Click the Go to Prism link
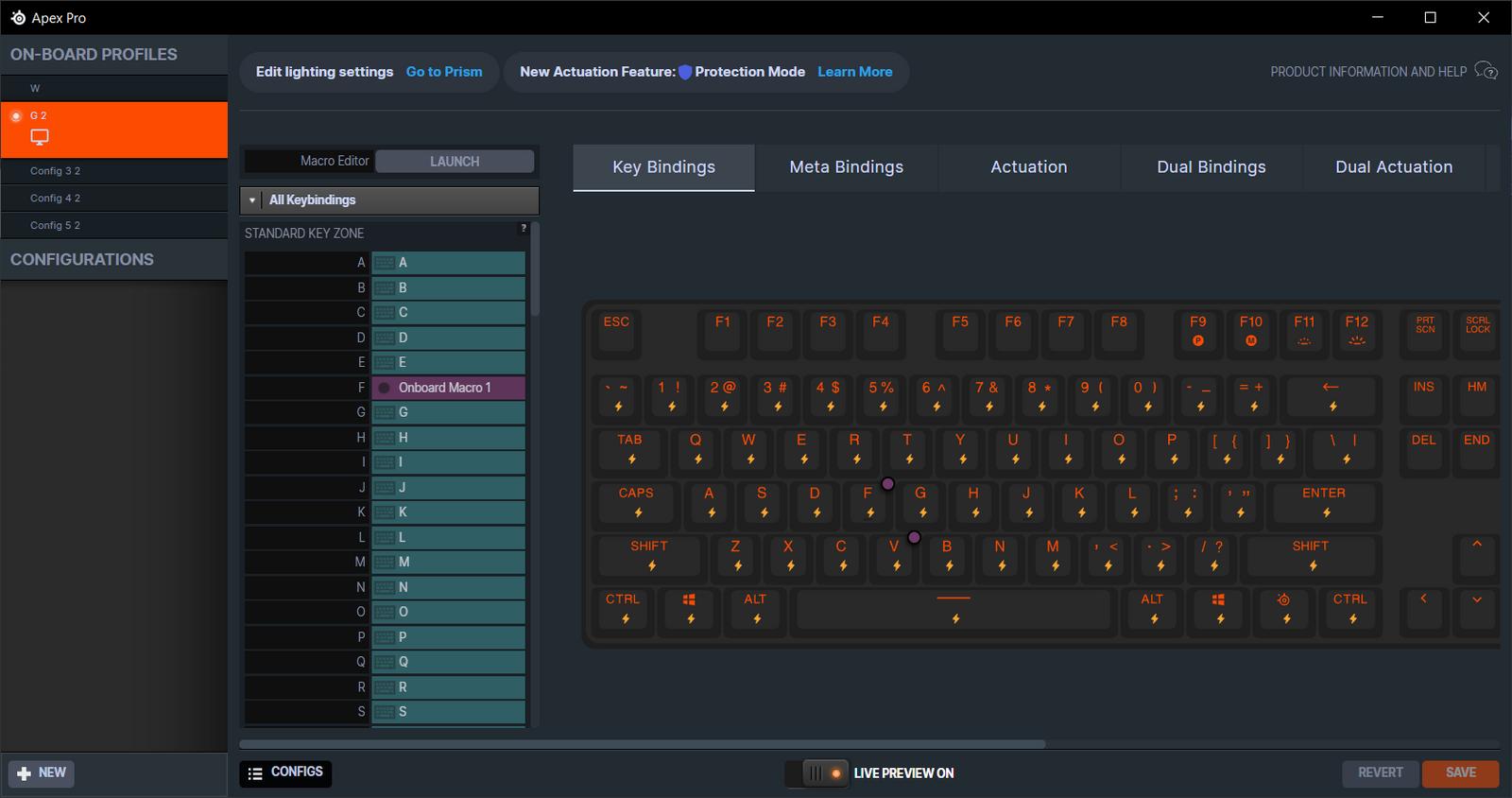This screenshot has width=1512, height=798. (444, 72)
